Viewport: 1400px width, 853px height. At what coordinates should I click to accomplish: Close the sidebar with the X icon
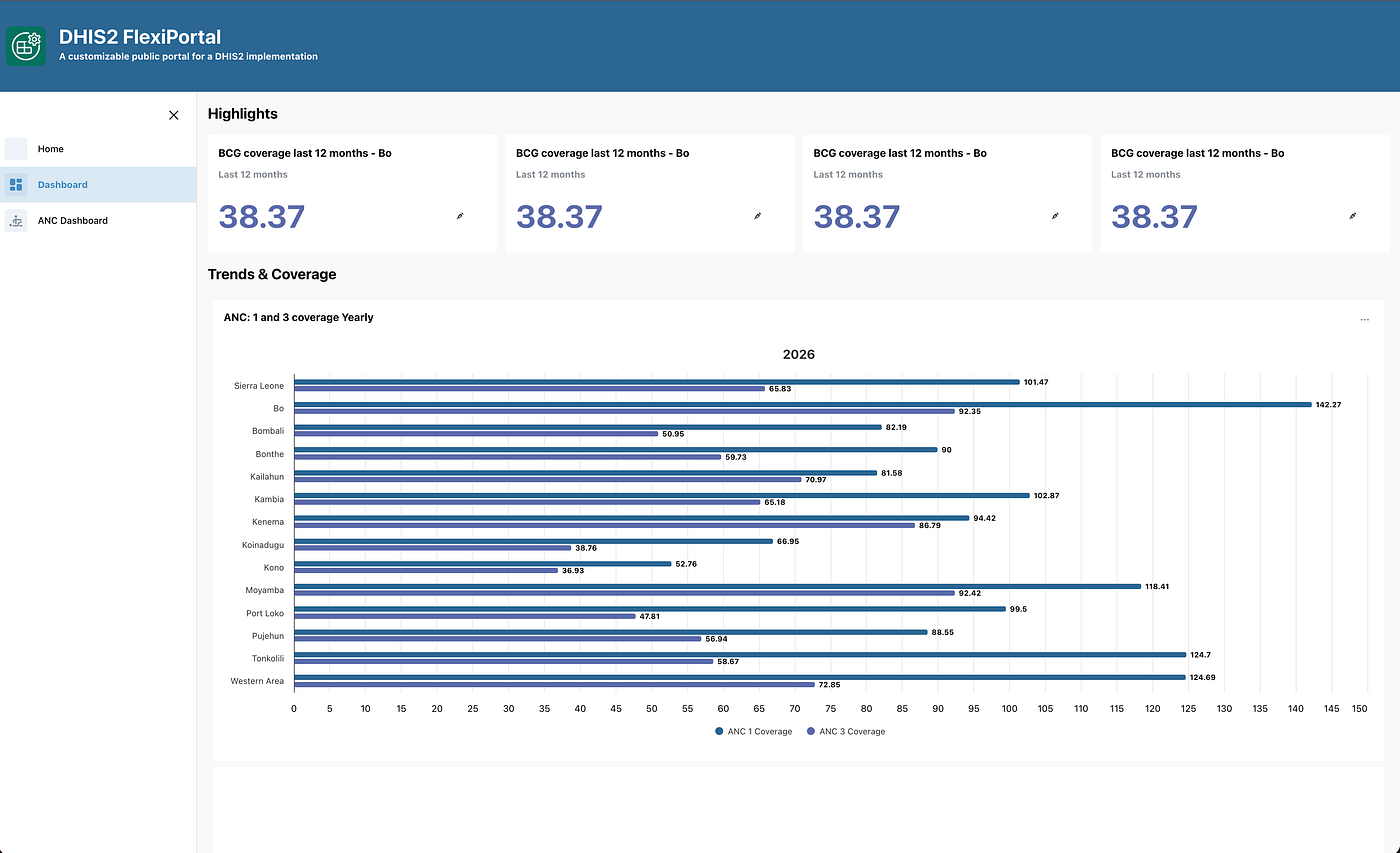(x=174, y=115)
